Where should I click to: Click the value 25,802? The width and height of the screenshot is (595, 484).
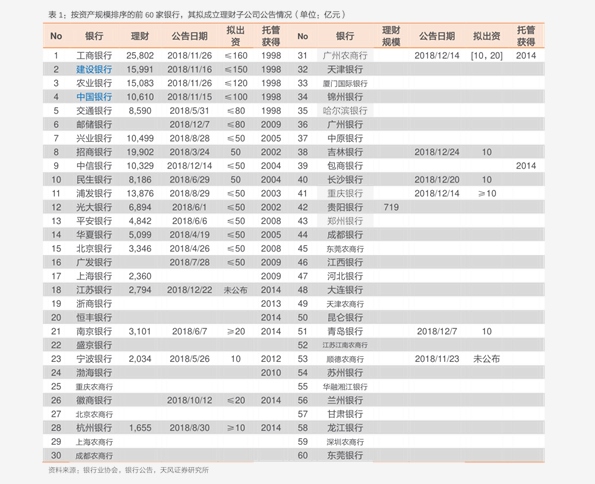tap(140, 55)
